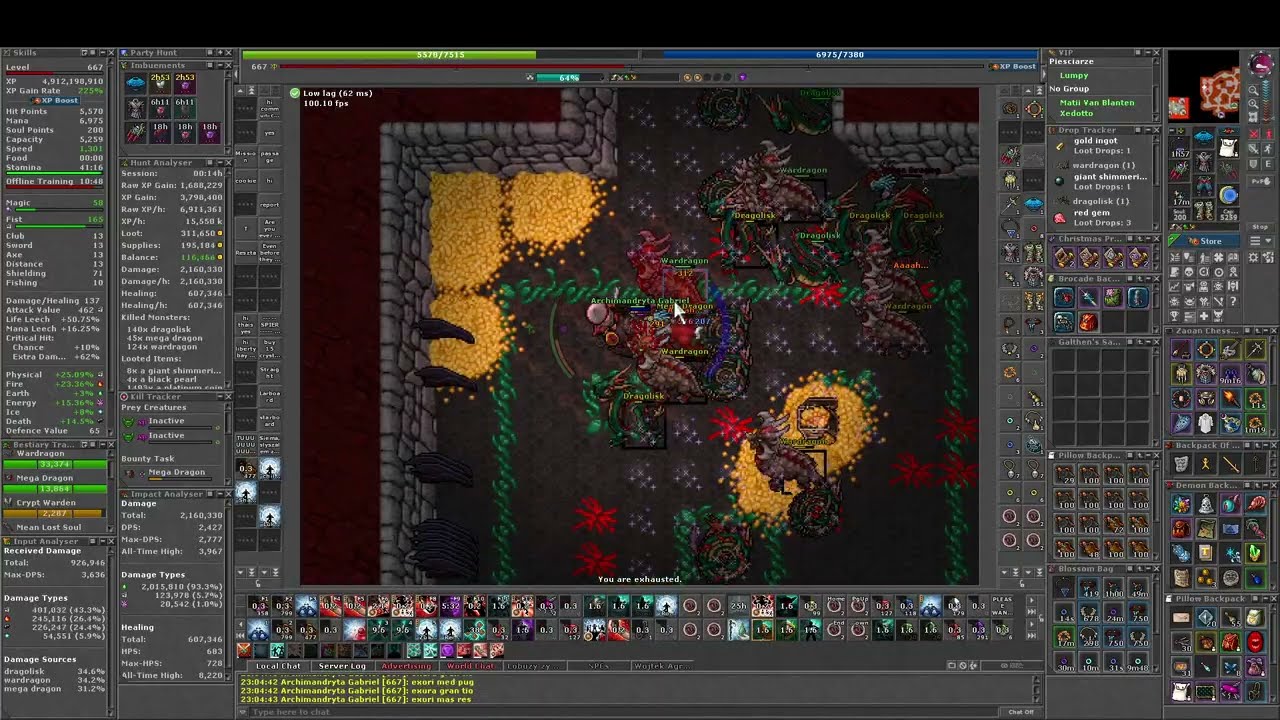Click the red gem in Drop Tracker
Viewport: 1280px width, 720px height.
pos(1059,218)
